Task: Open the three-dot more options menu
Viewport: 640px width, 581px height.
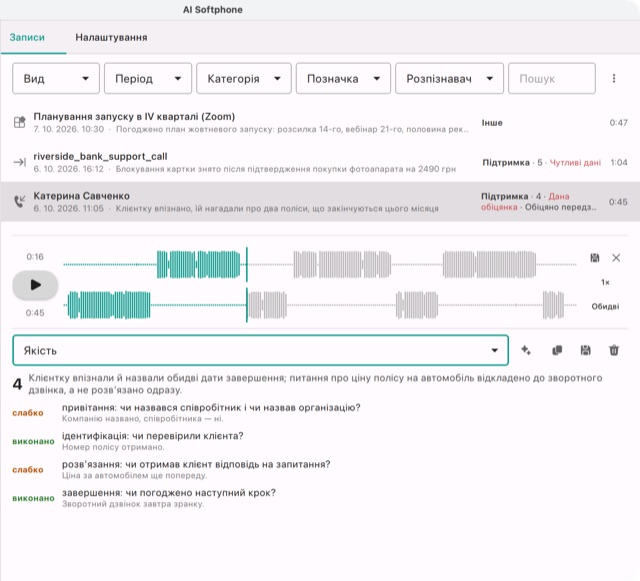Action: point(614,78)
